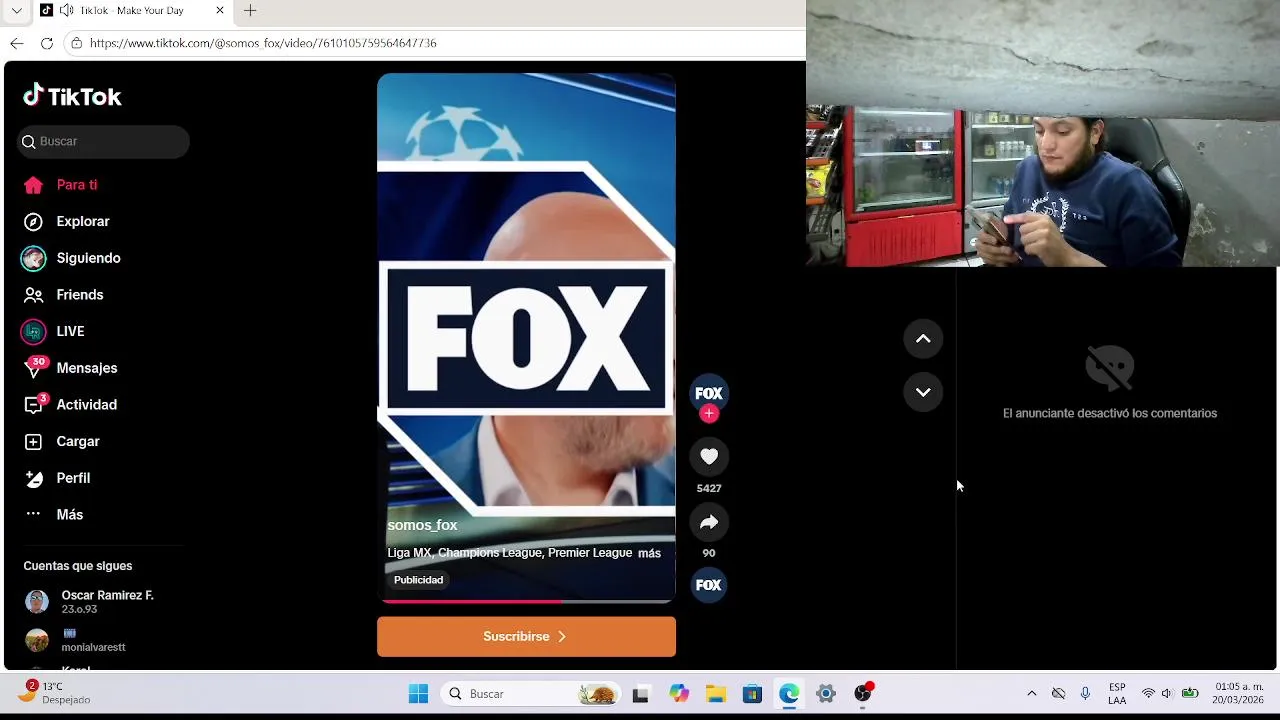Viewport: 1280px width, 720px height.
Task: Open the ESP LAA language switcher
Action: (1117, 694)
